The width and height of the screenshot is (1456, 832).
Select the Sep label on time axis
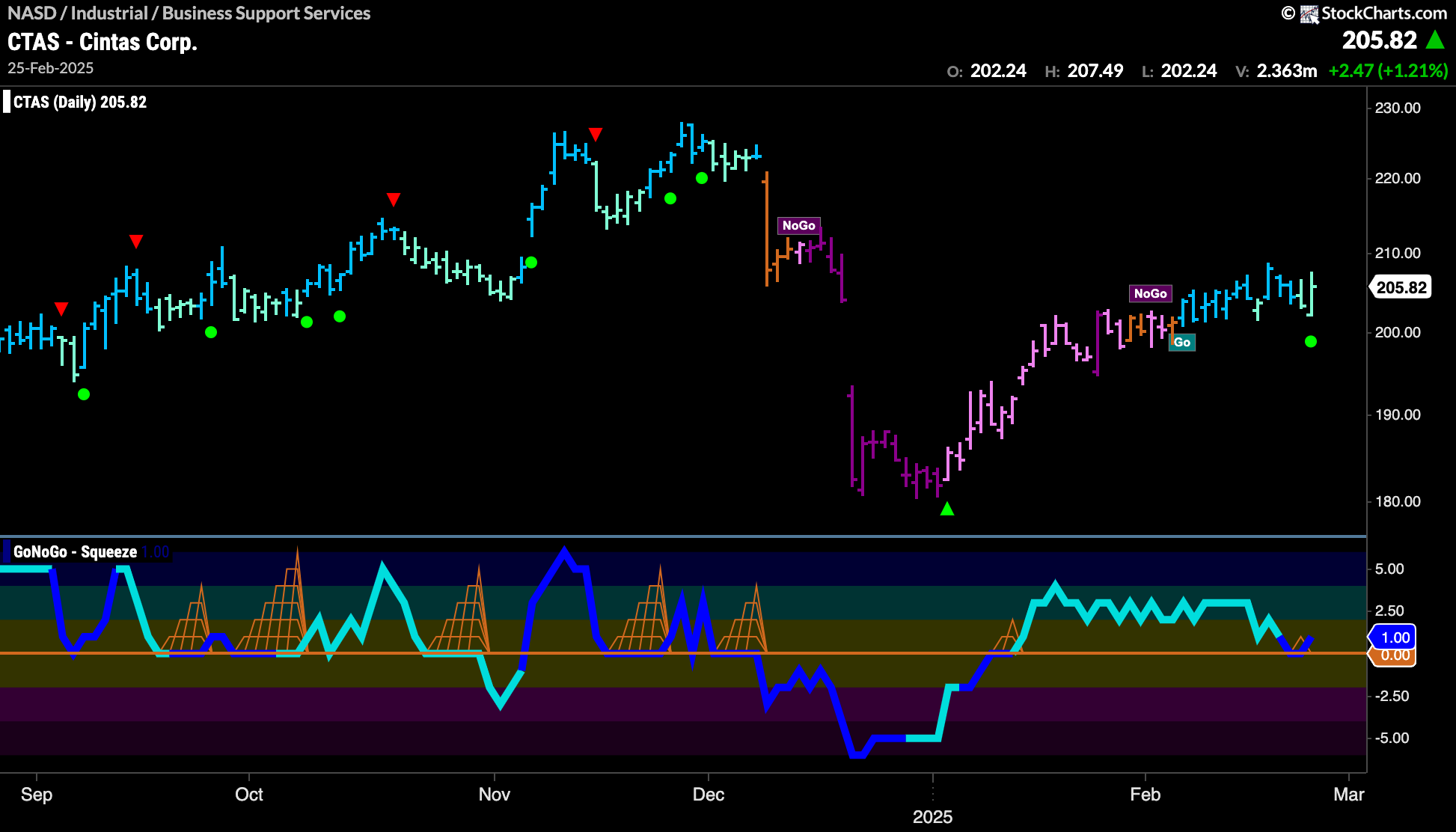pyautogui.click(x=37, y=795)
